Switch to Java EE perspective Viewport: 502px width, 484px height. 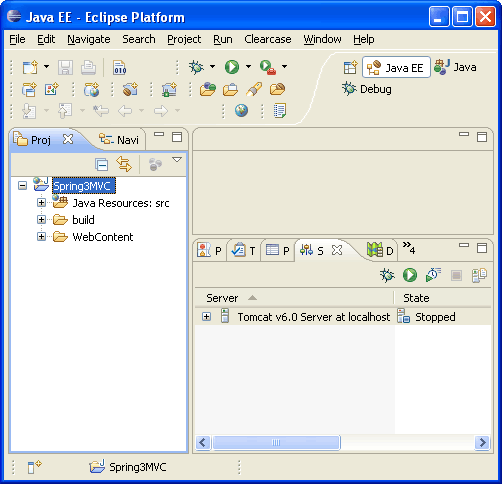point(396,68)
